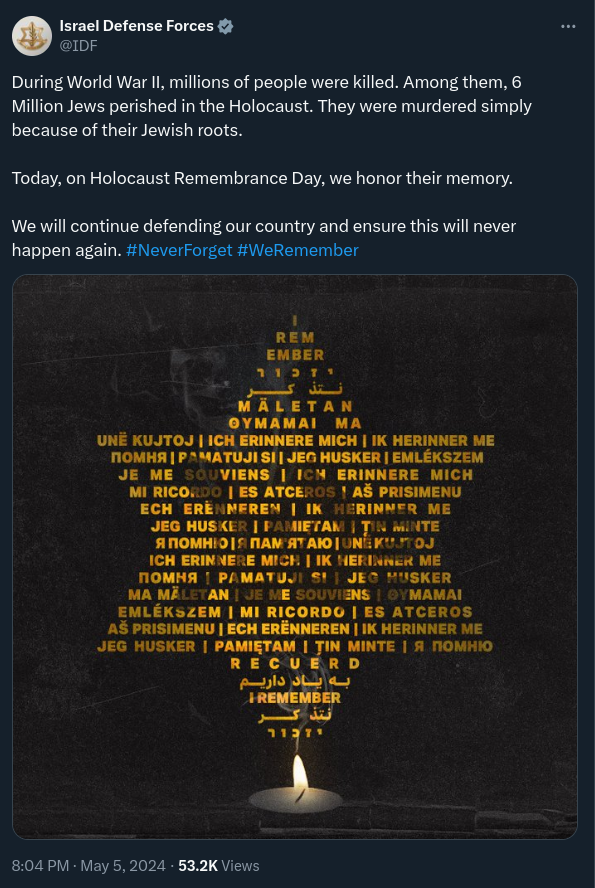The image size is (595, 888).
Task: Click the 'R E C U E R D' line in image
Action: click(294, 663)
